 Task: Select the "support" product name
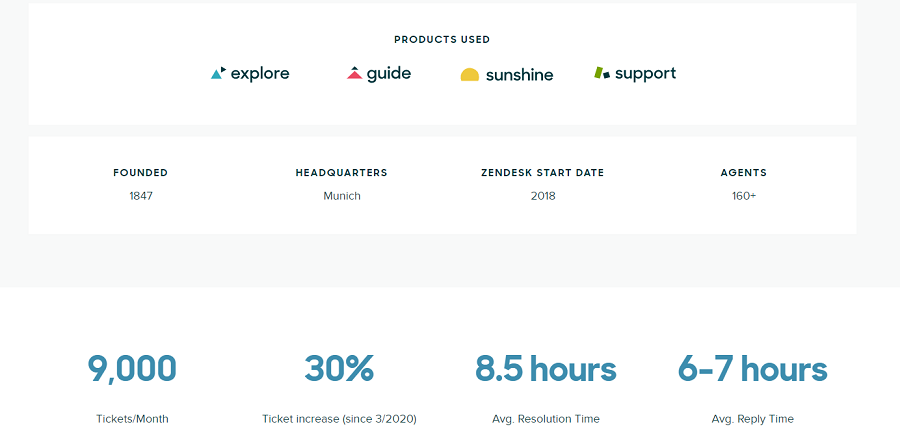(645, 74)
